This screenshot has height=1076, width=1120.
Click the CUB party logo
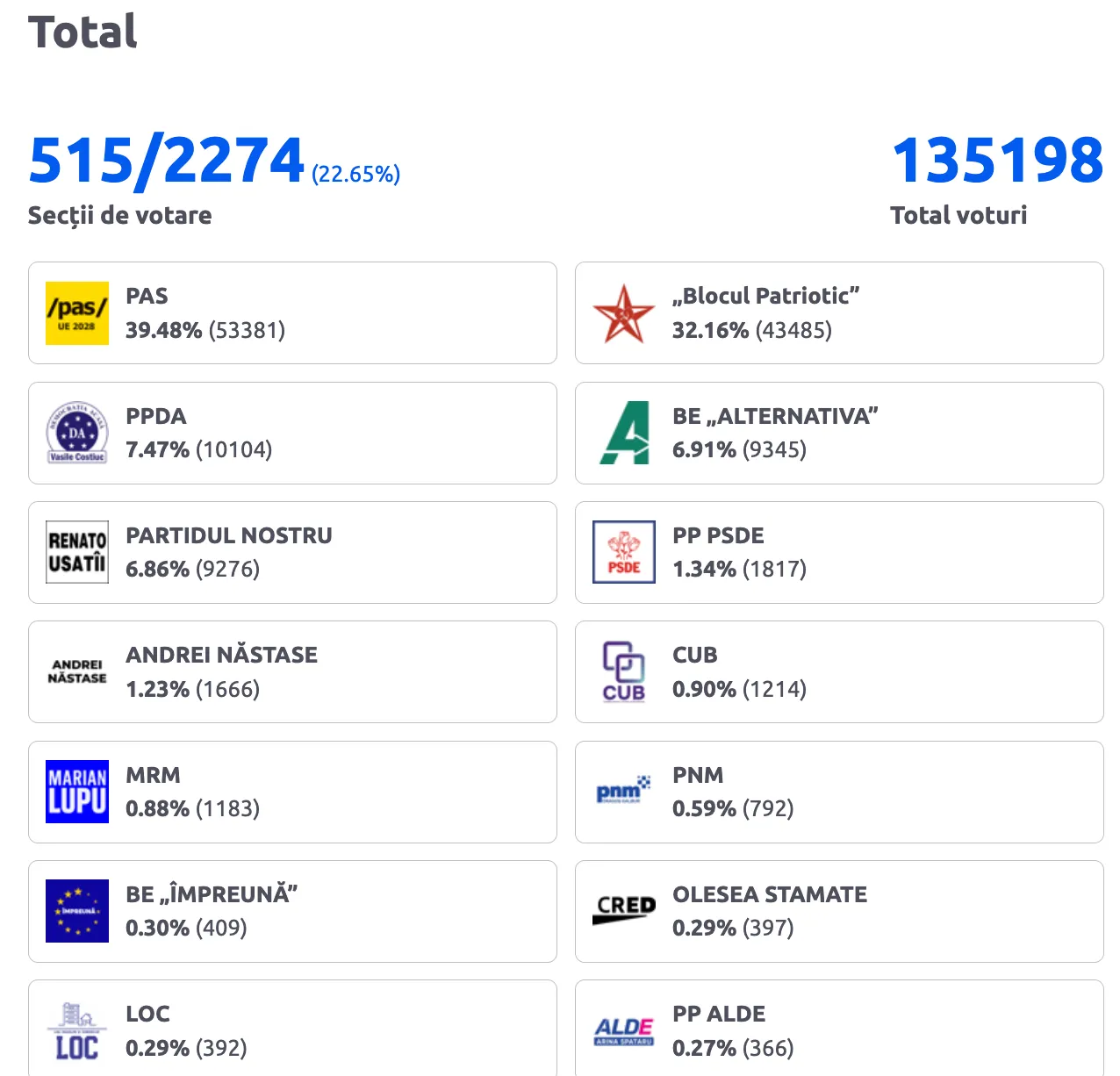624,671
